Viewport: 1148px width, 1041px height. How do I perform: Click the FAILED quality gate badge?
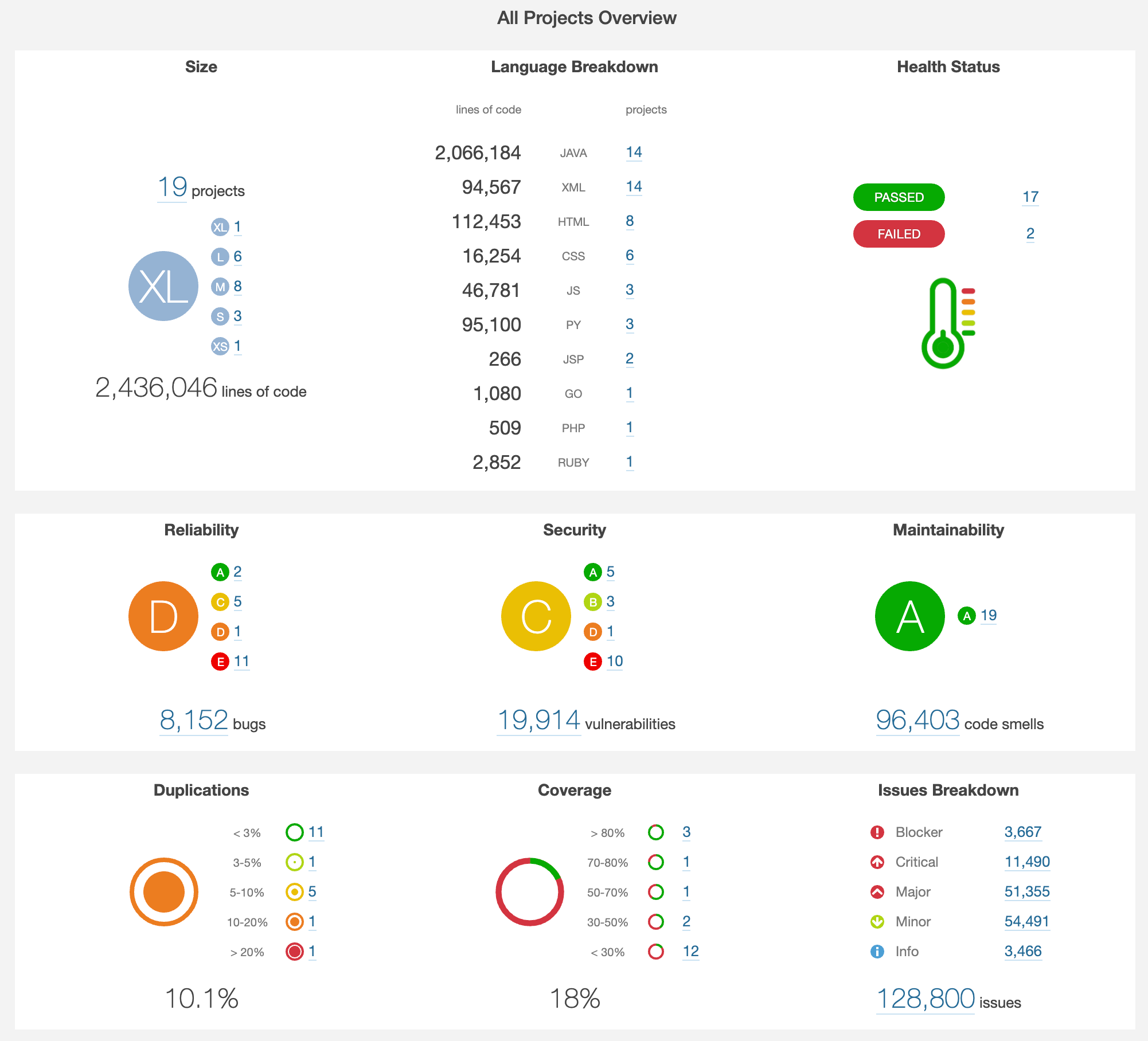click(899, 234)
